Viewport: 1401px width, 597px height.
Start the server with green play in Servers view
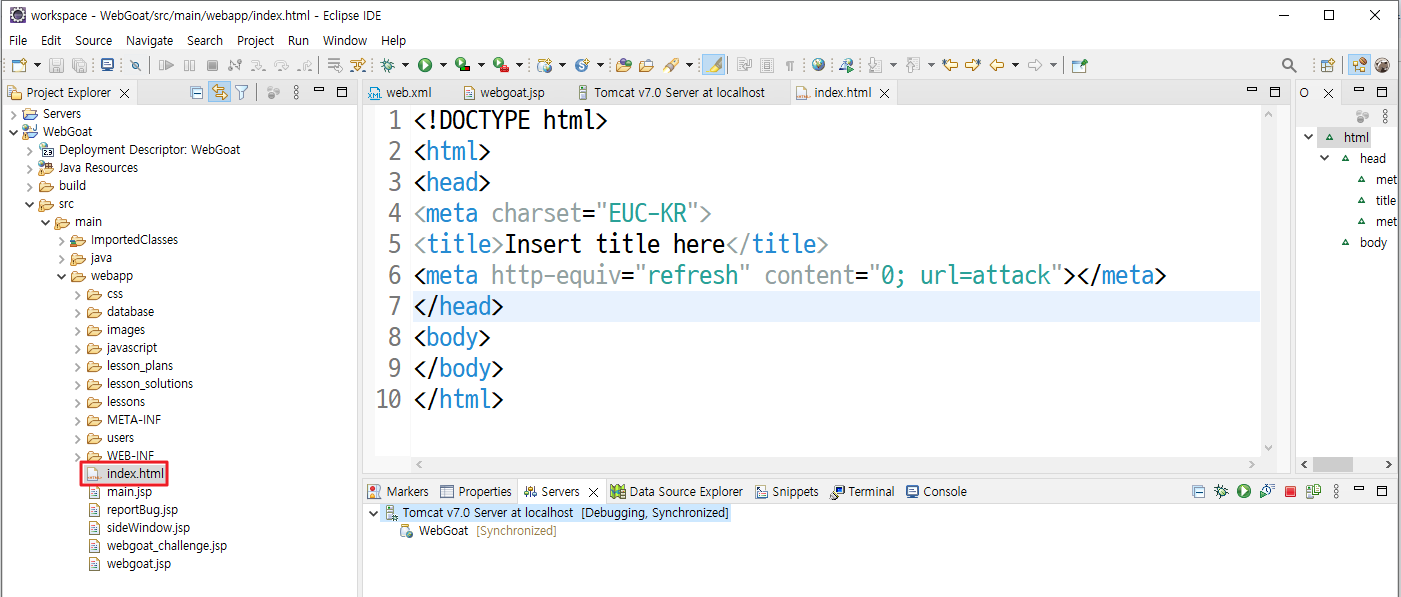pos(1243,491)
